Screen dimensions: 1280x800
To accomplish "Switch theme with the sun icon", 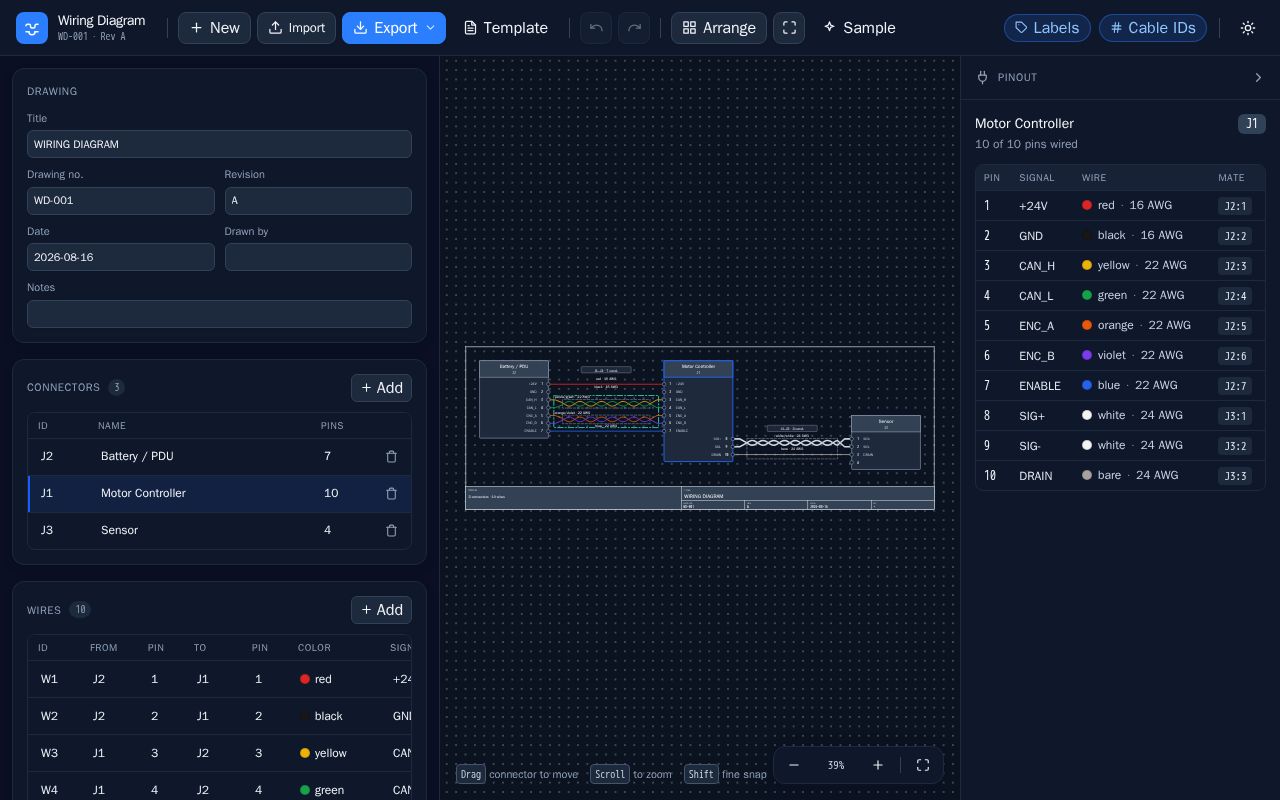I will pyautogui.click(x=1248, y=28).
